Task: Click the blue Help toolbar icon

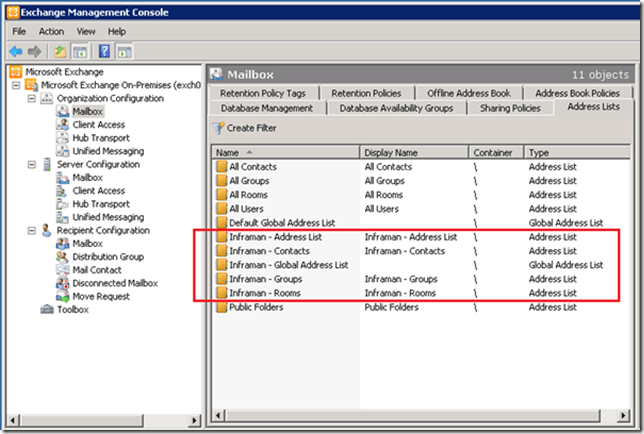Action: (104, 51)
